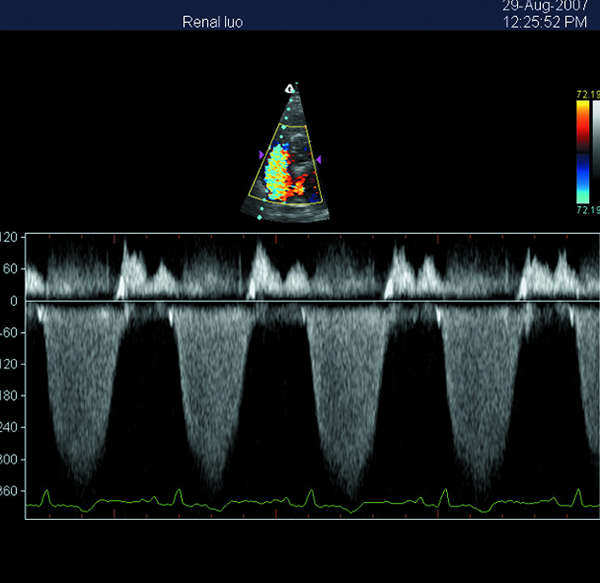Click the zero baseline of the Doppler spectrum
Screen dimensions: 600x583
coord(300,301)
